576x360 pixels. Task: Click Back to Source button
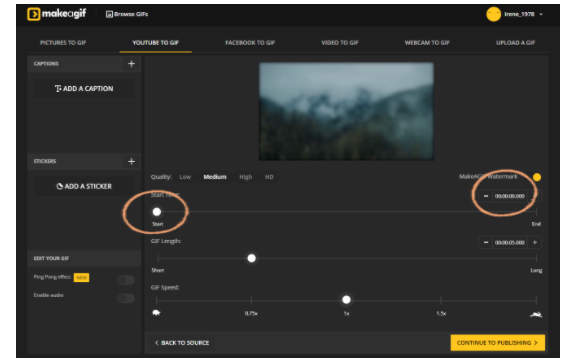point(182,343)
